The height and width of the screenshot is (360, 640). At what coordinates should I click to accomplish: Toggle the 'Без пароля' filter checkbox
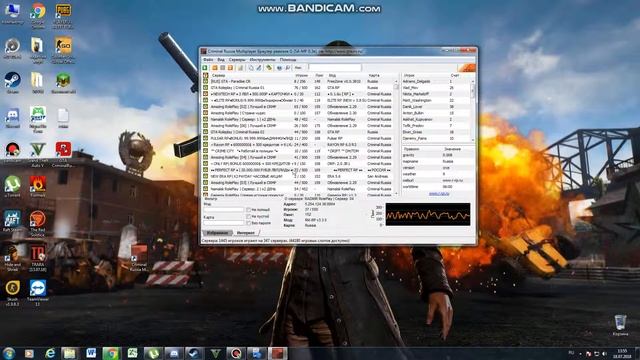pyautogui.click(x=248, y=223)
